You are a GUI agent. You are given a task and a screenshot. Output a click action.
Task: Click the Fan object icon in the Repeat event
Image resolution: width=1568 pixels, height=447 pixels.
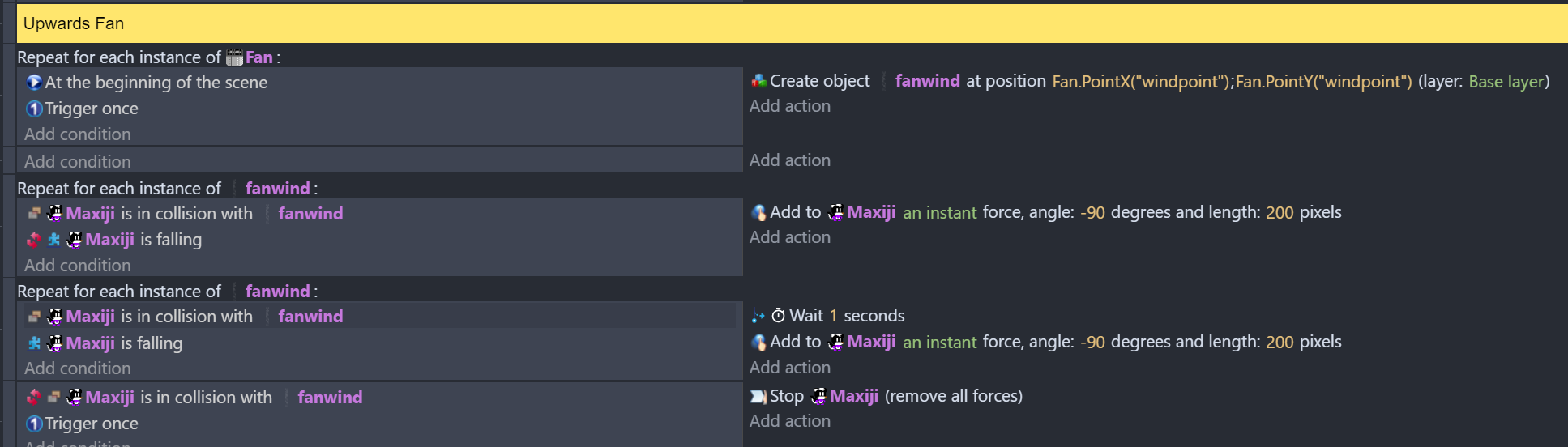pos(234,57)
